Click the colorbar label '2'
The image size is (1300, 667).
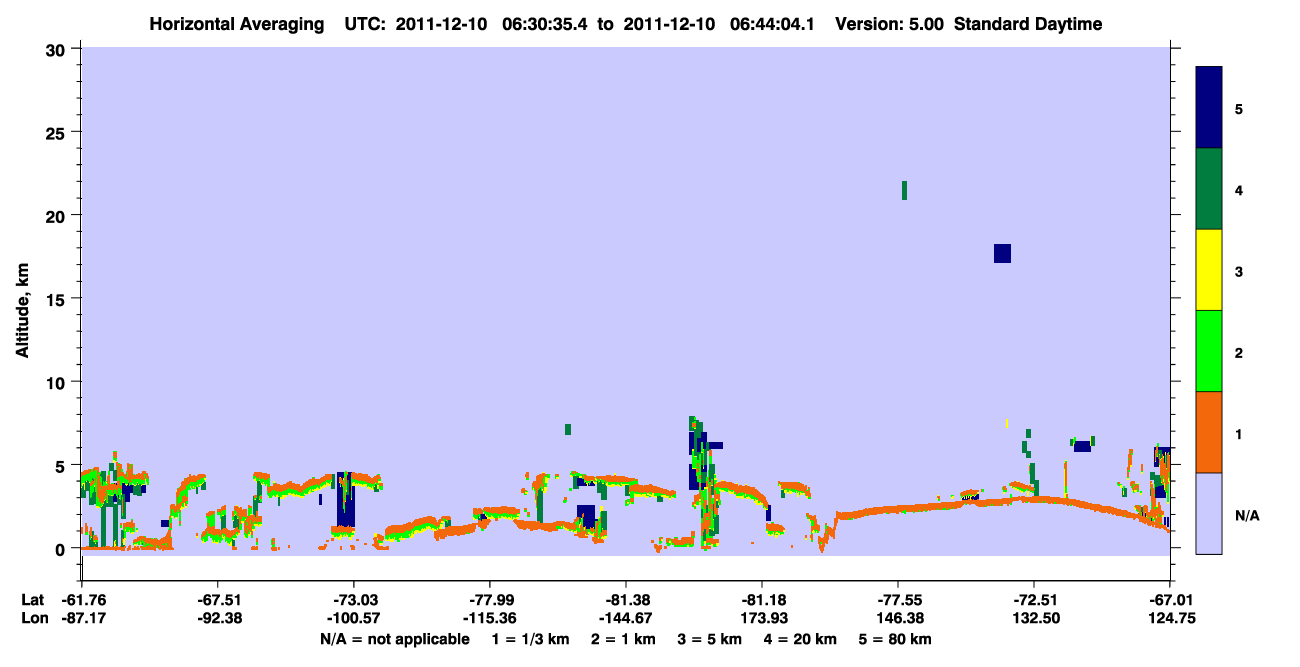click(x=1239, y=351)
